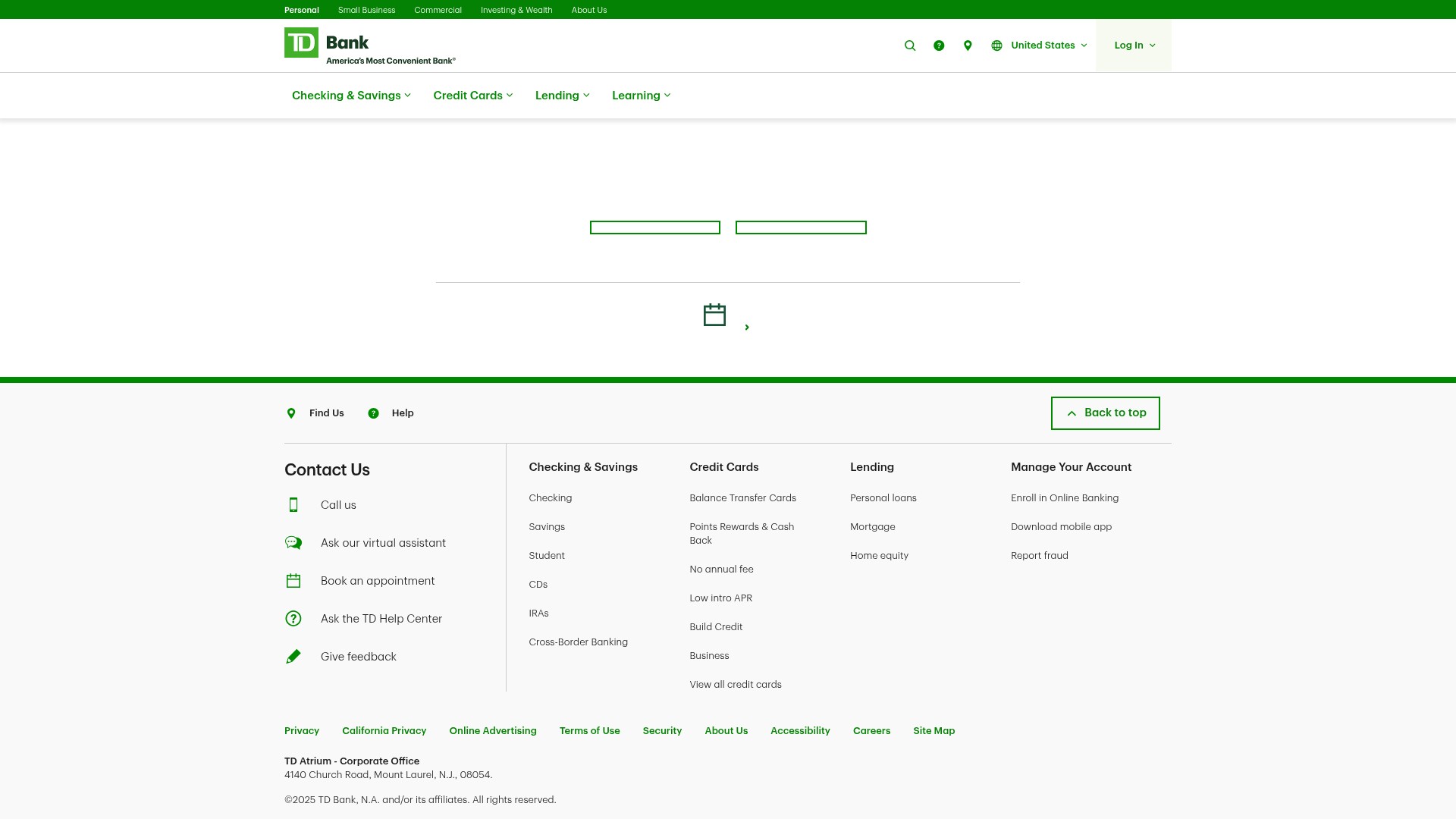Image resolution: width=1456 pixels, height=819 pixels.
Task: Open Build Credit link
Action: tap(716, 627)
